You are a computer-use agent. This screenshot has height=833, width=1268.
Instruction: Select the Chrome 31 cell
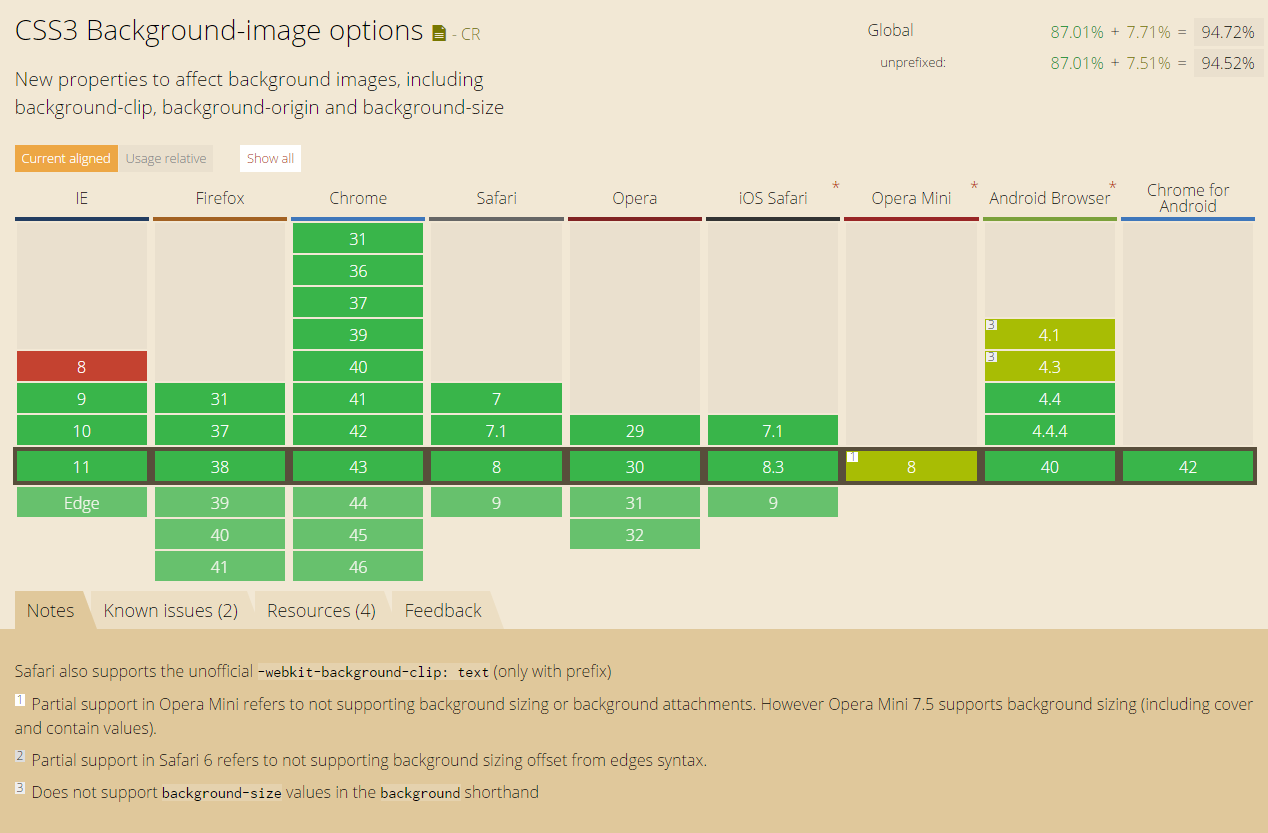pos(358,239)
